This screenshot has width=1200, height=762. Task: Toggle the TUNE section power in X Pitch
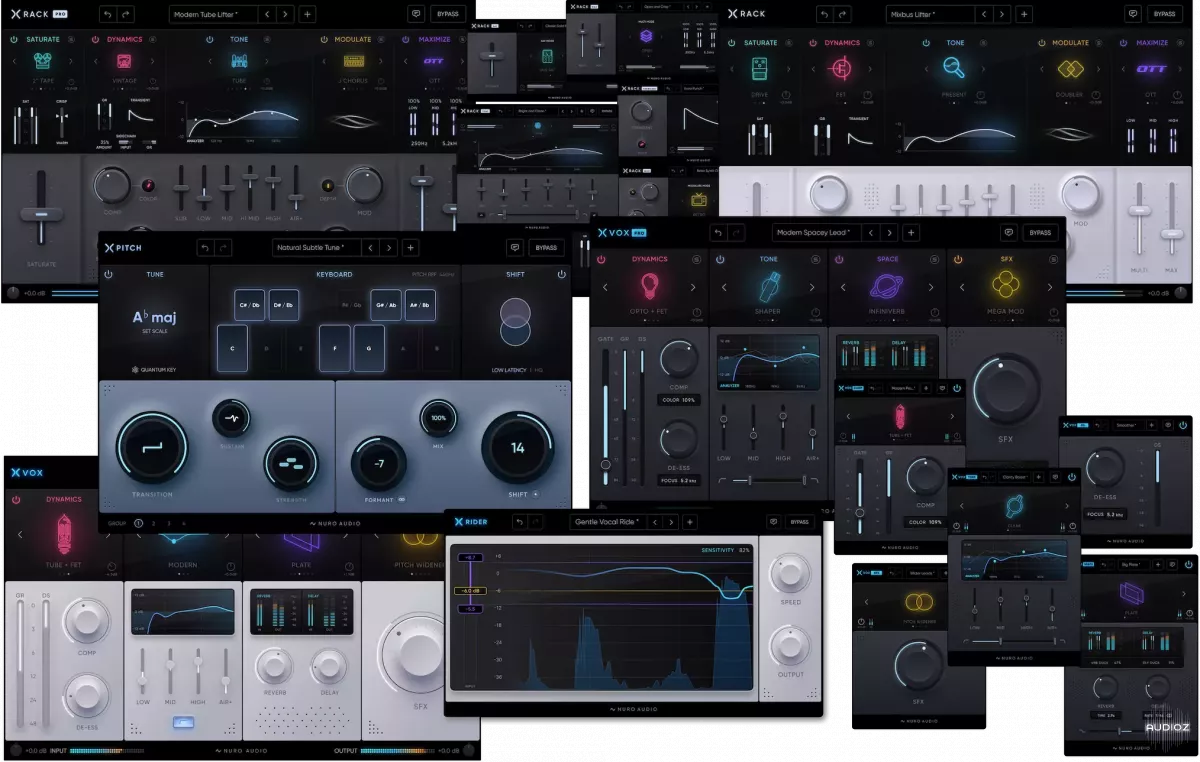pyautogui.click(x=108, y=274)
